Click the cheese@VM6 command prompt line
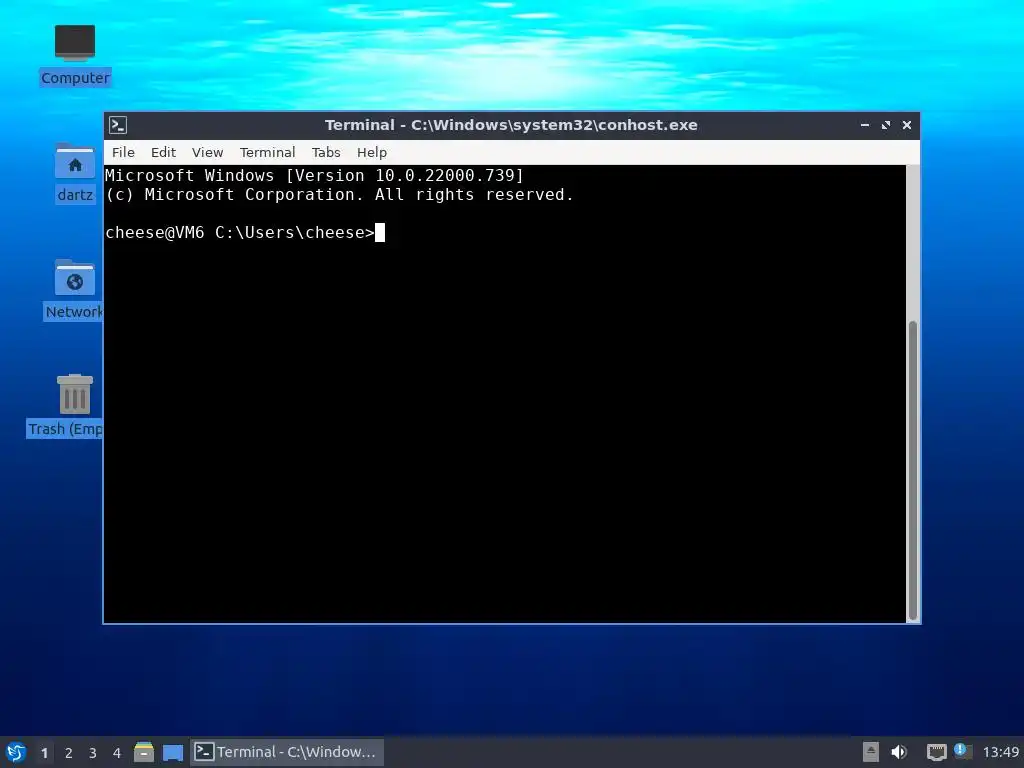The image size is (1024, 768). (x=245, y=232)
